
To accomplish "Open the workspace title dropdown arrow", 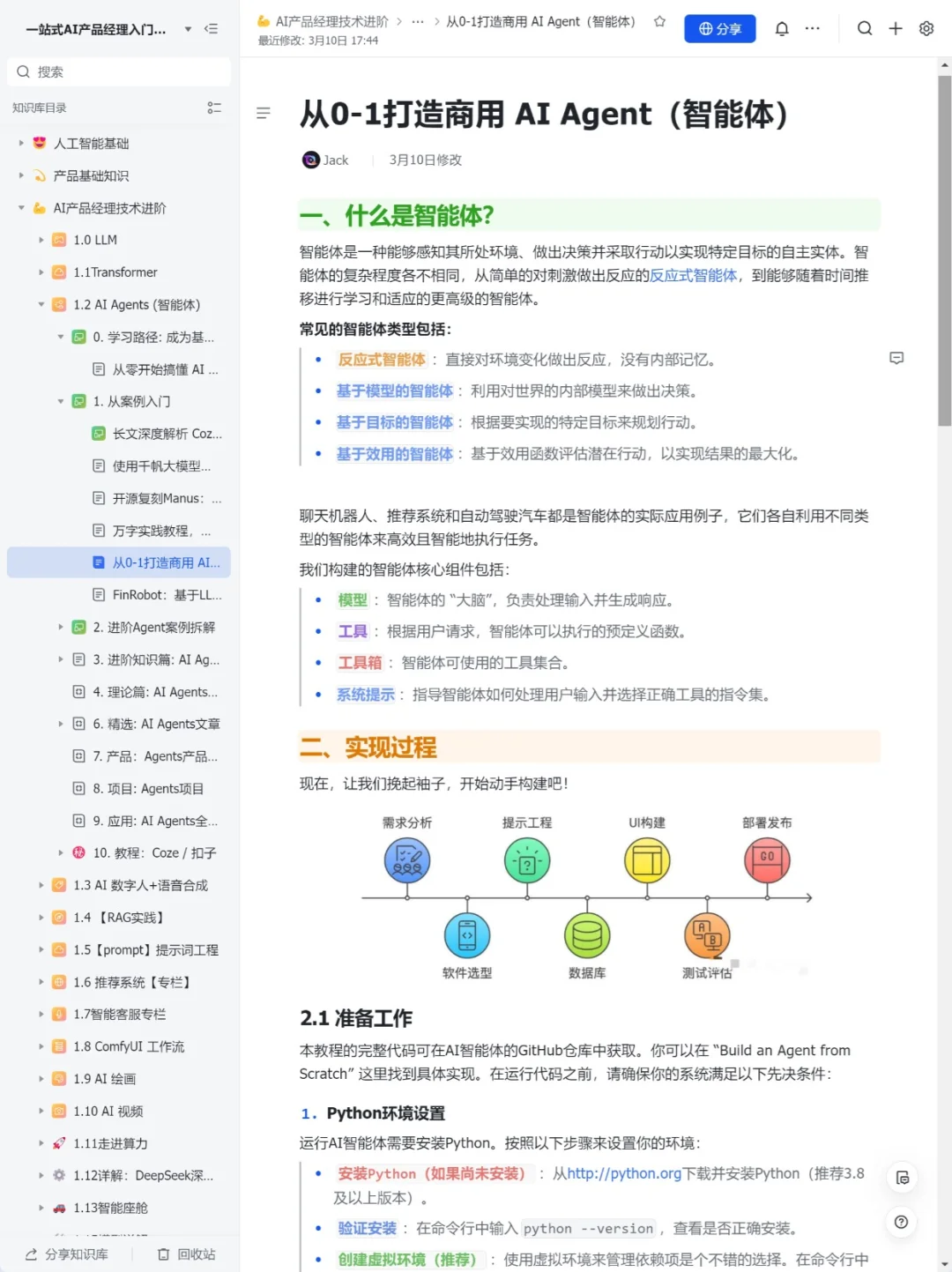I will point(187,28).
